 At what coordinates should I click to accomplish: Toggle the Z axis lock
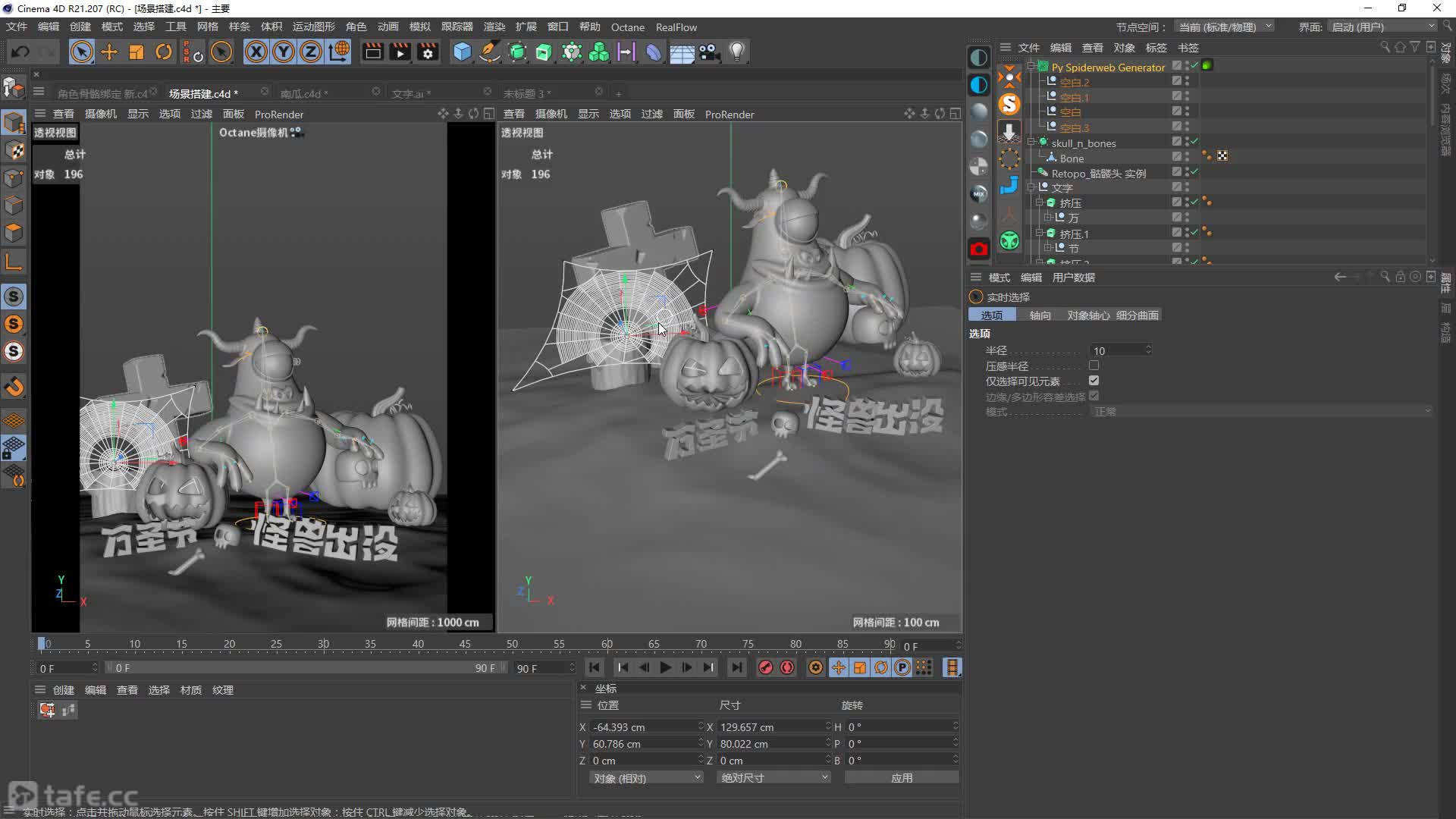(311, 52)
